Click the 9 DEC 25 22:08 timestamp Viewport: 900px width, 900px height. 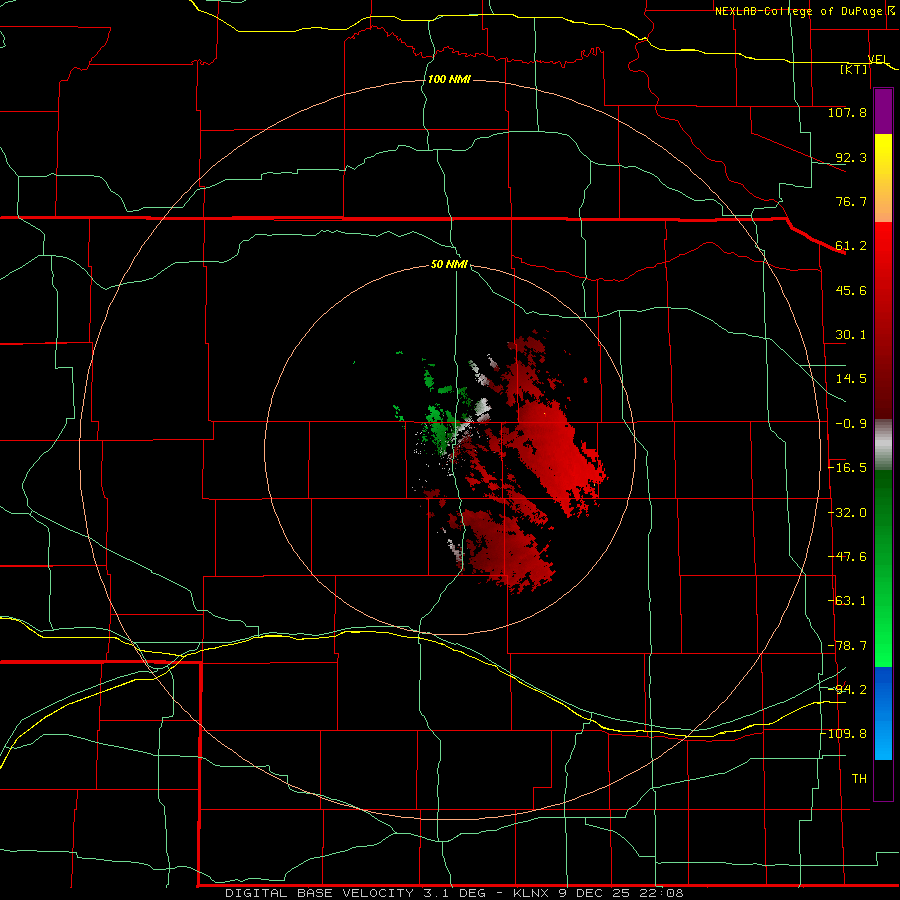coord(621,893)
